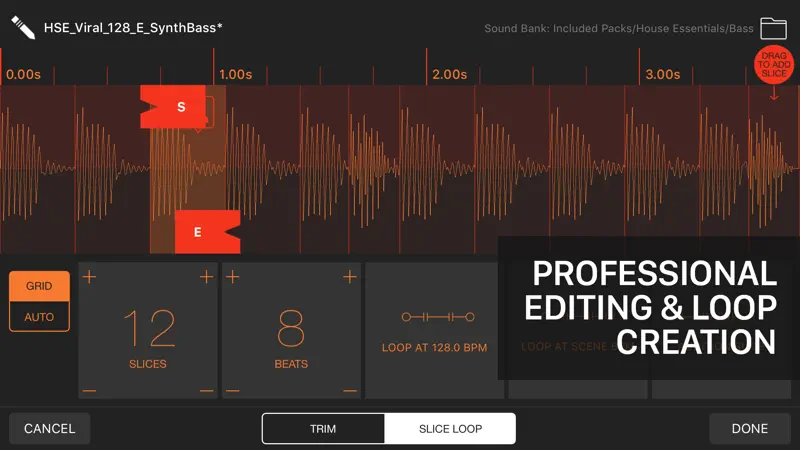The height and width of the screenshot is (450, 800).
Task: Increase beats with top-left plus
Action: coord(233,277)
